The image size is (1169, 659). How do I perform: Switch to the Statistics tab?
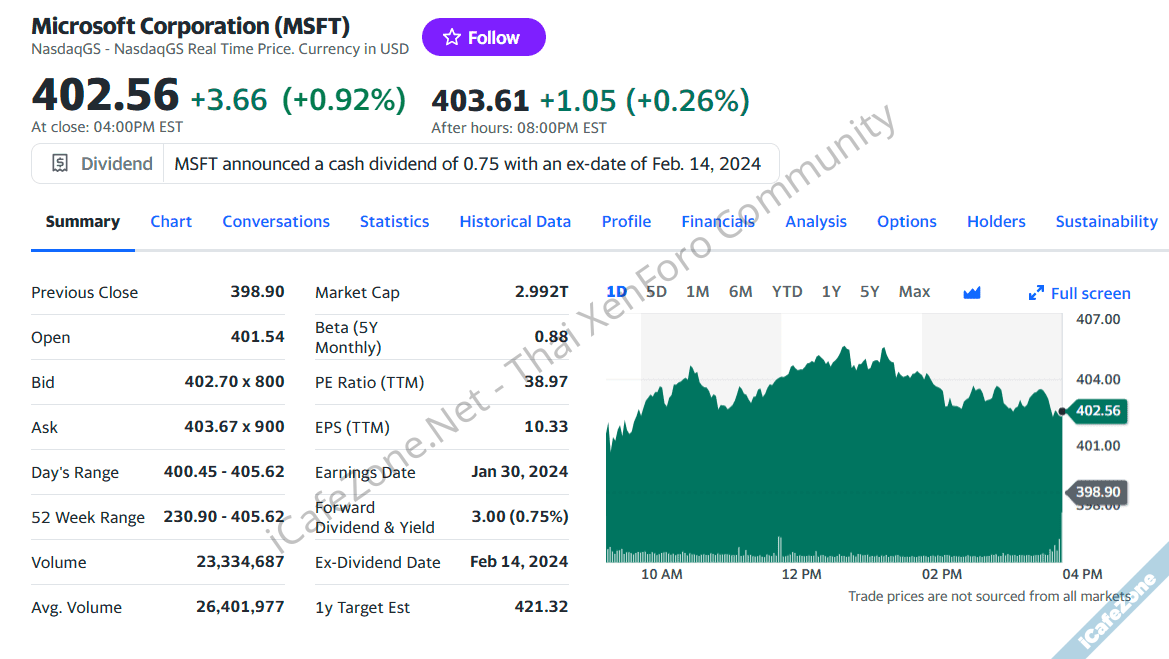coord(394,222)
